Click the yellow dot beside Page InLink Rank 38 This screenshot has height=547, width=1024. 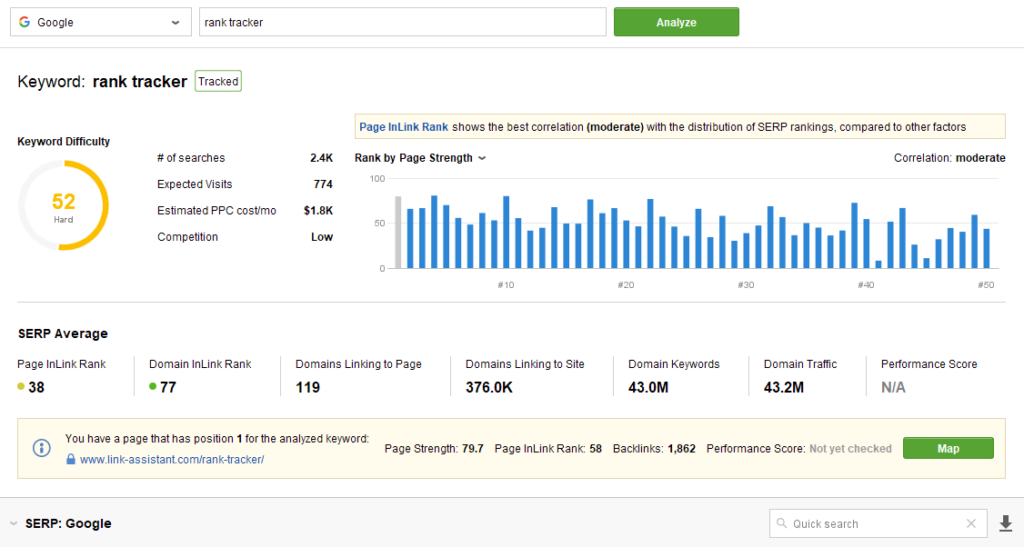point(22,387)
